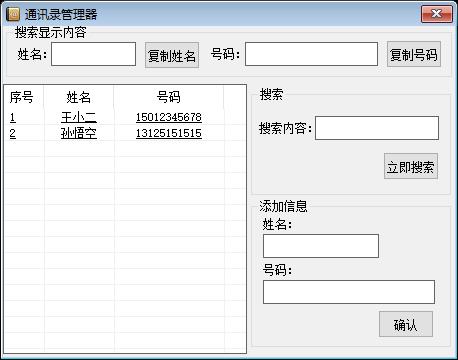Focus the 号码 field in search results area
The height and width of the screenshot is (360, 458).
[311, 54]
